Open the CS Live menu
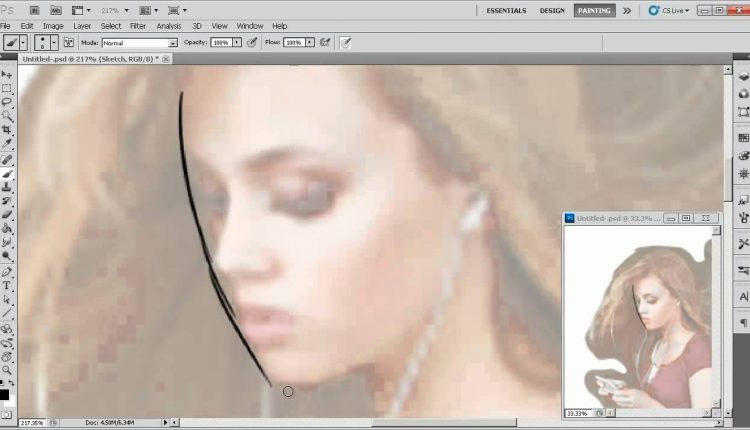 [669, 11]
